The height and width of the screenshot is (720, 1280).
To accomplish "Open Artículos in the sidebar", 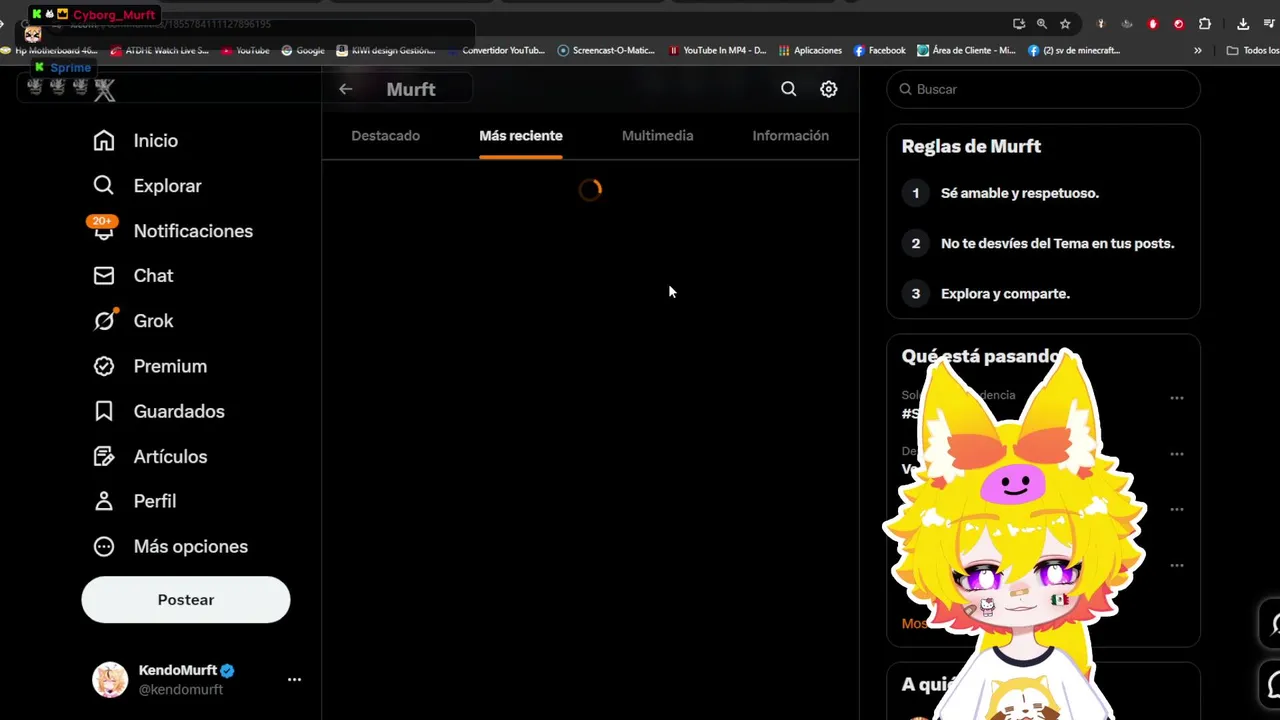I will [150, 456].
